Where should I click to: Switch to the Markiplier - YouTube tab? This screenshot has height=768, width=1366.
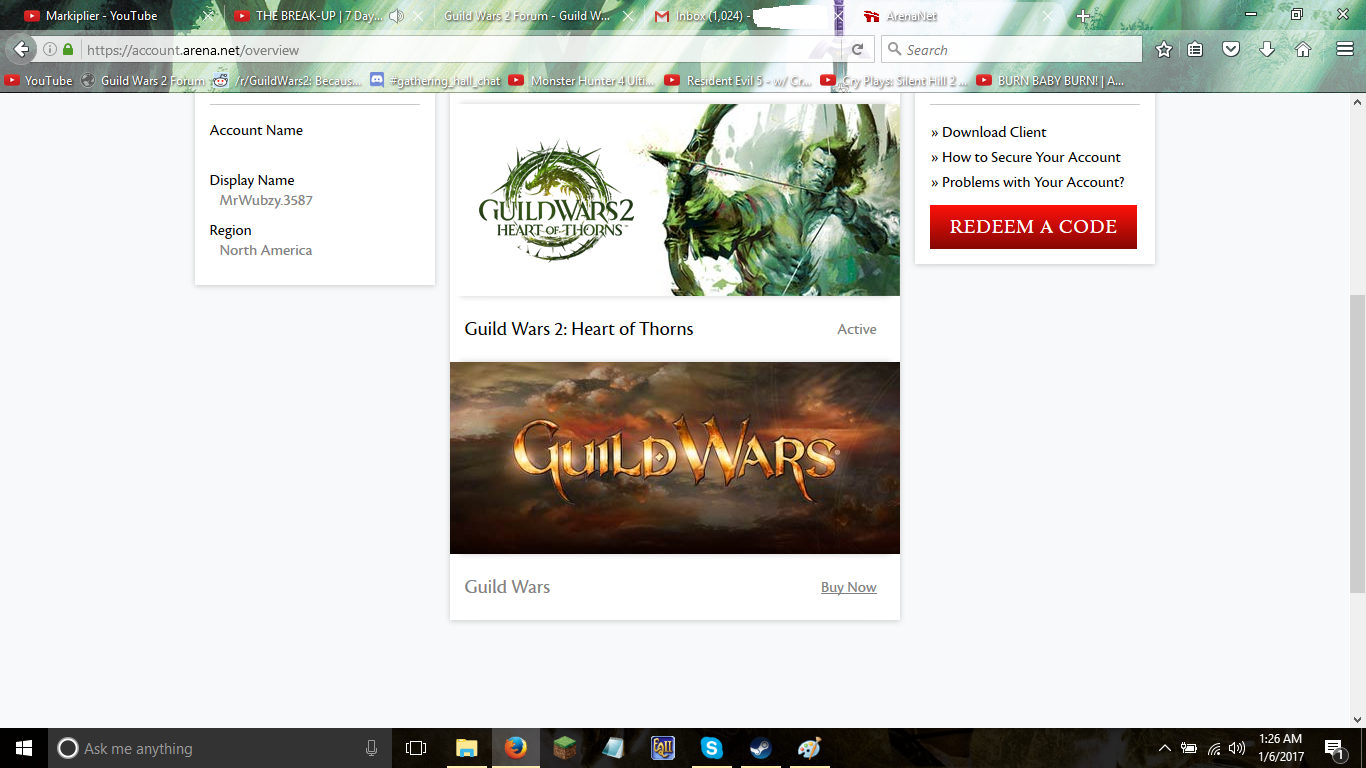click(100, 16)
